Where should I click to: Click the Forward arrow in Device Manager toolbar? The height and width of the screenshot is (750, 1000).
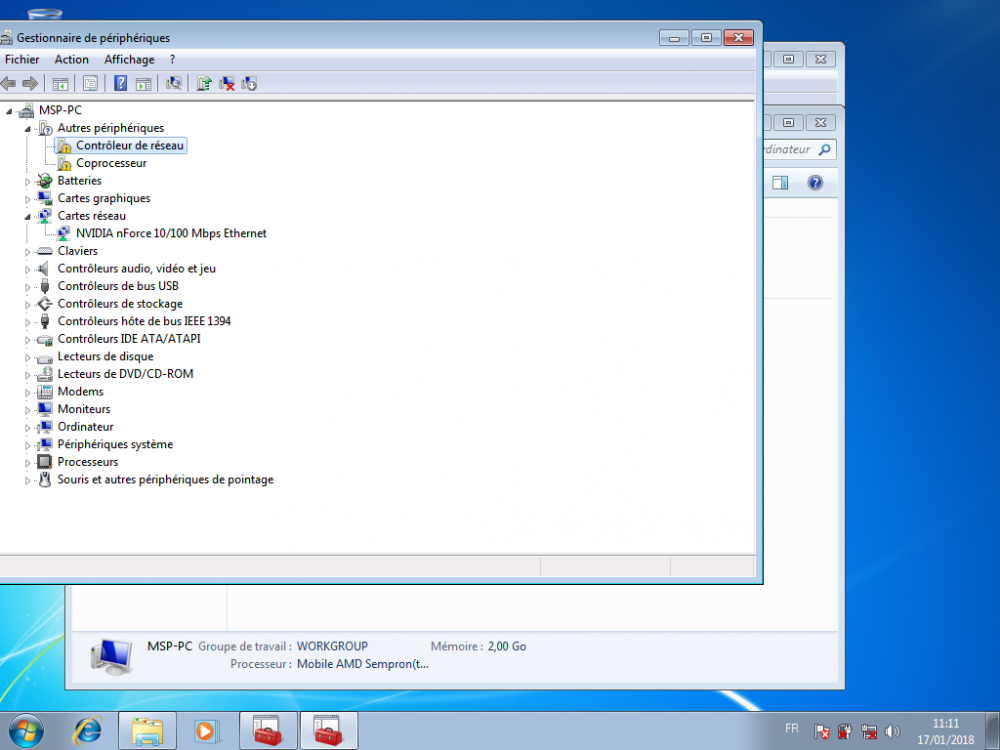pyautogui.click(x=30, y=83)
